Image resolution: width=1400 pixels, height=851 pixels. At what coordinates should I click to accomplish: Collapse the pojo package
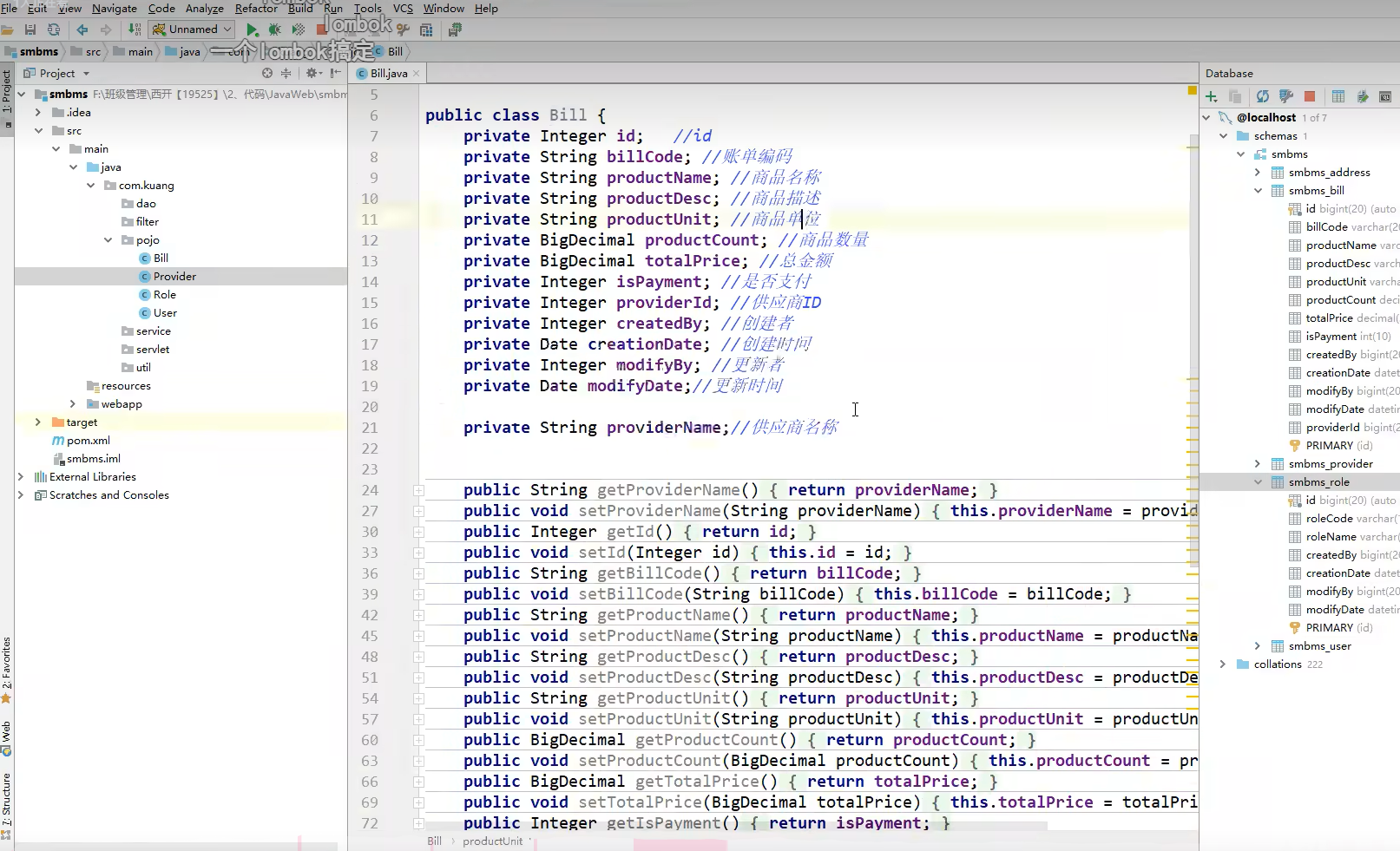[108, 239]
